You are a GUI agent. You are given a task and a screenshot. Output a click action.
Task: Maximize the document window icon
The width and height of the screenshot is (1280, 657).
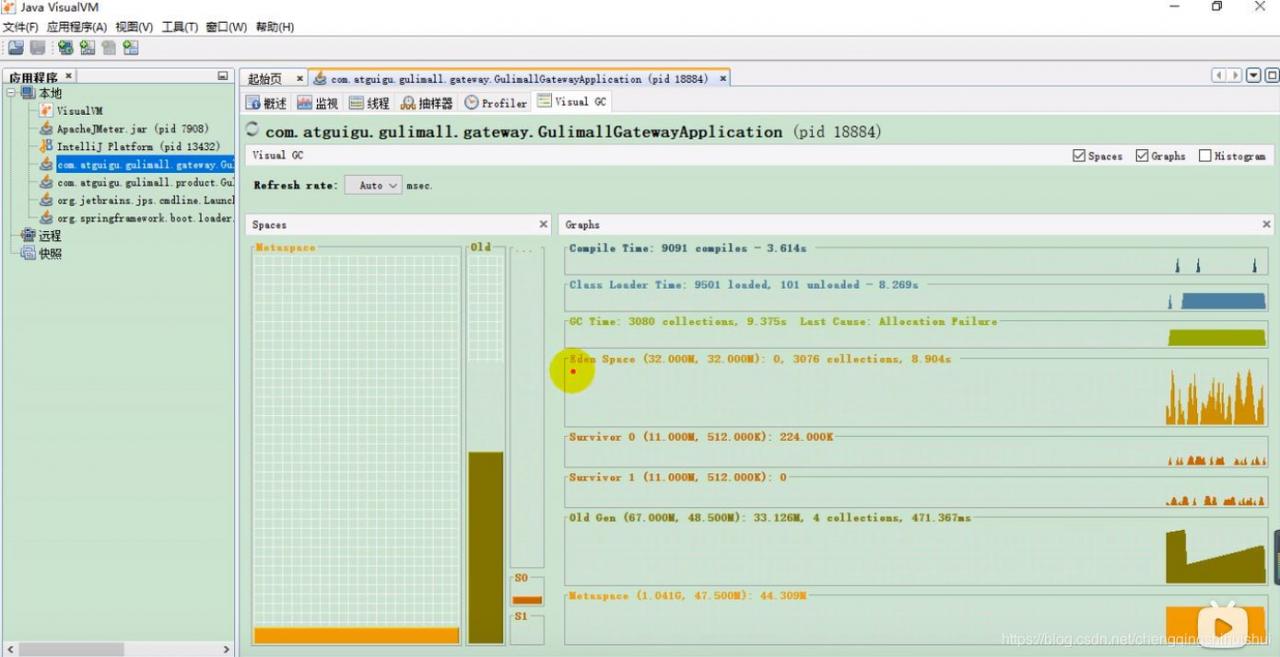pyautogui.click(x=1272, y=76)
